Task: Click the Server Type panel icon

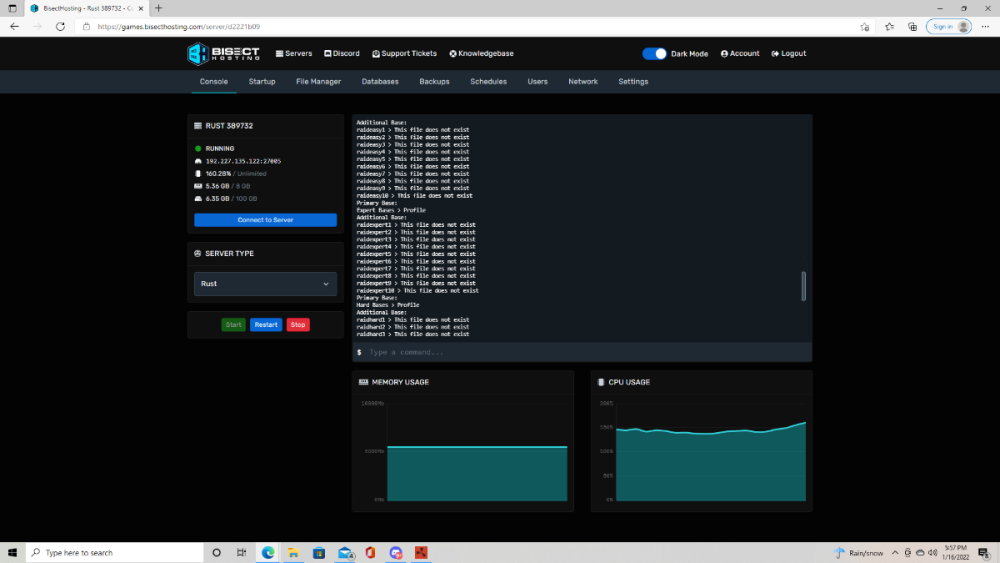Action: (198, 254)
